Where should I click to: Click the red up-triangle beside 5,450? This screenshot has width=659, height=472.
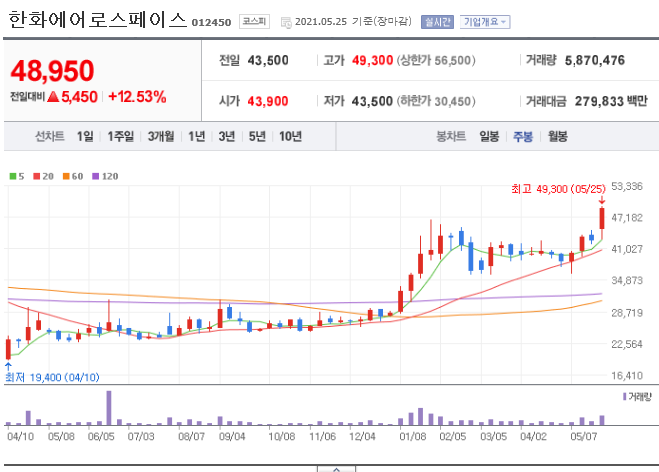[53, 97]
